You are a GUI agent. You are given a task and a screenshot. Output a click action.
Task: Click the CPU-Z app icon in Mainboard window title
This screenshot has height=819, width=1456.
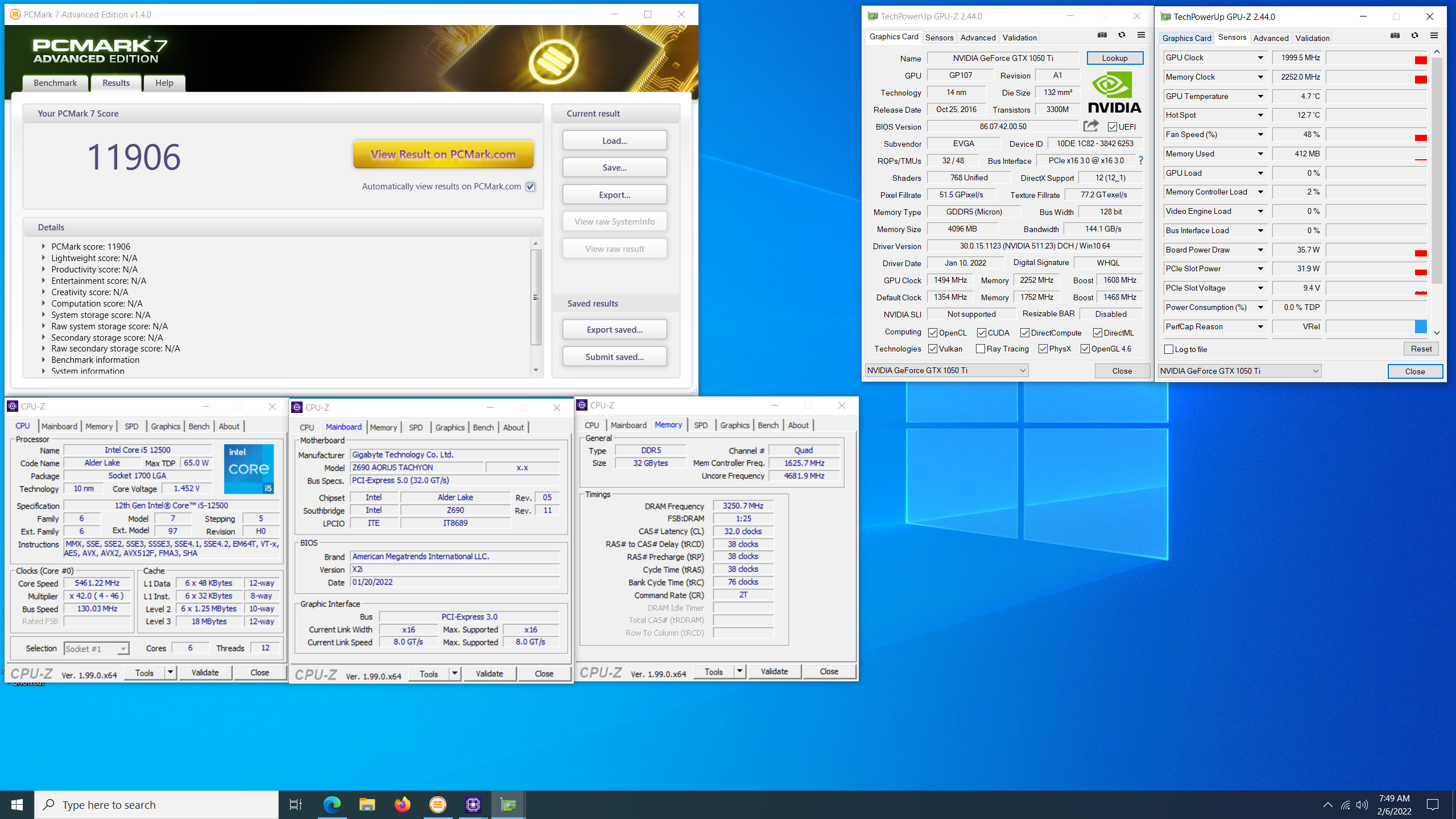296,407
